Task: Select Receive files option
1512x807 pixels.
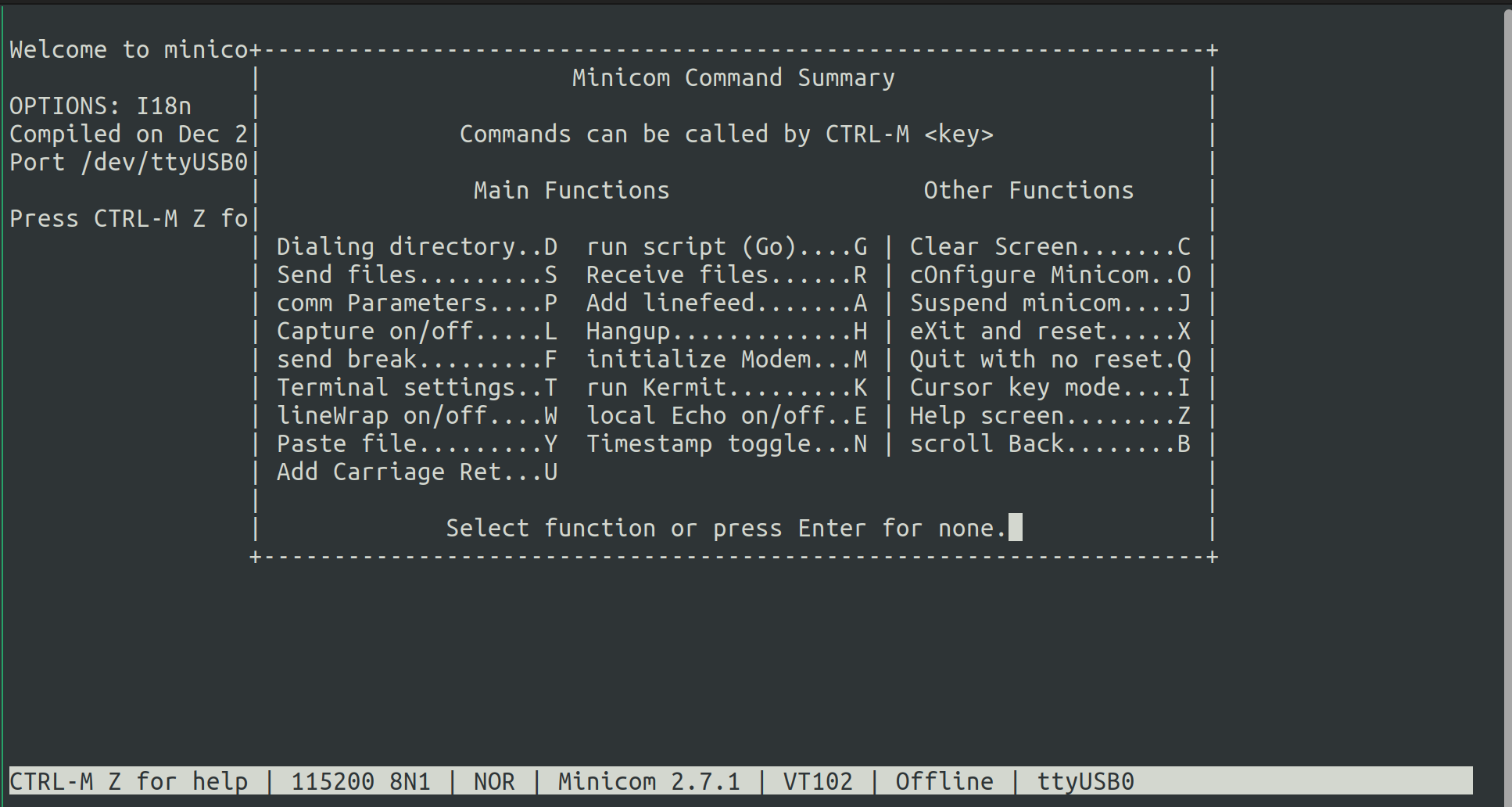Action: 726,274
